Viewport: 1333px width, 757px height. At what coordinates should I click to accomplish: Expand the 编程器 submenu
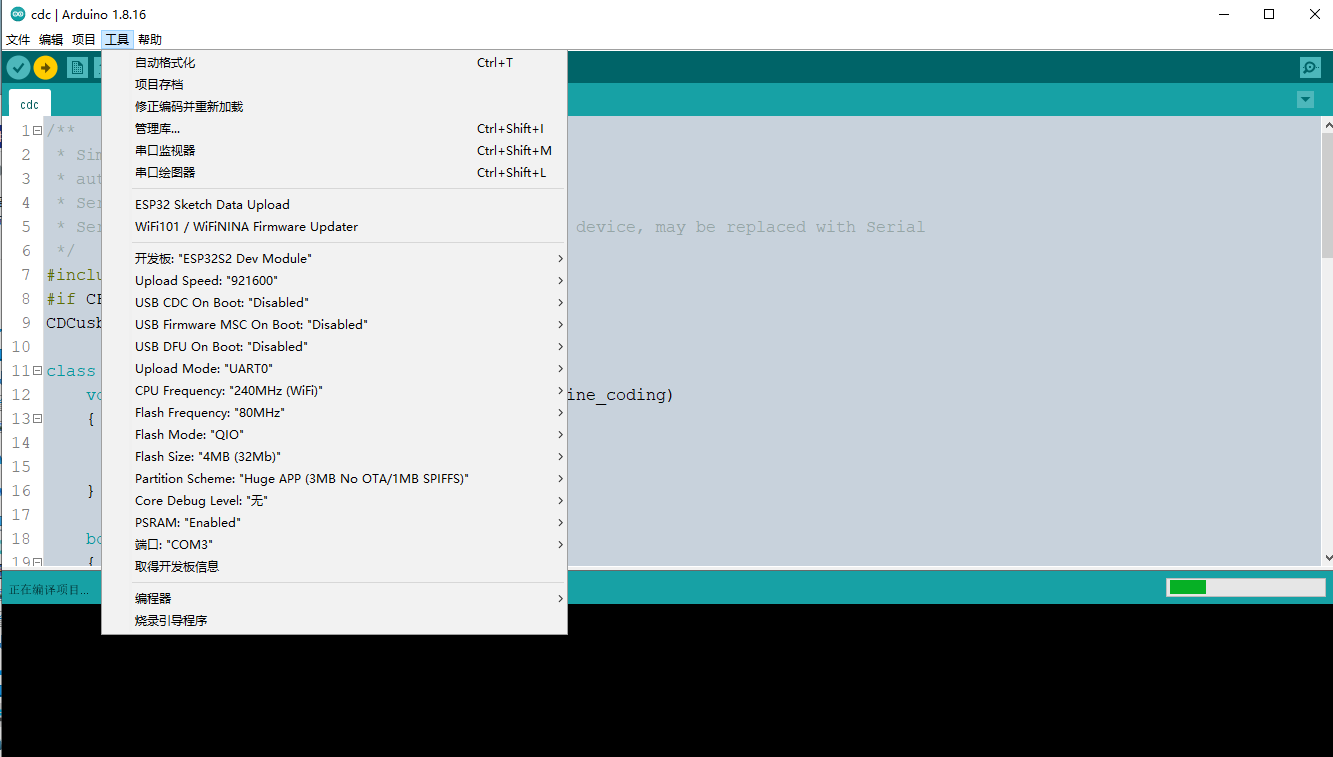point(334,599)
